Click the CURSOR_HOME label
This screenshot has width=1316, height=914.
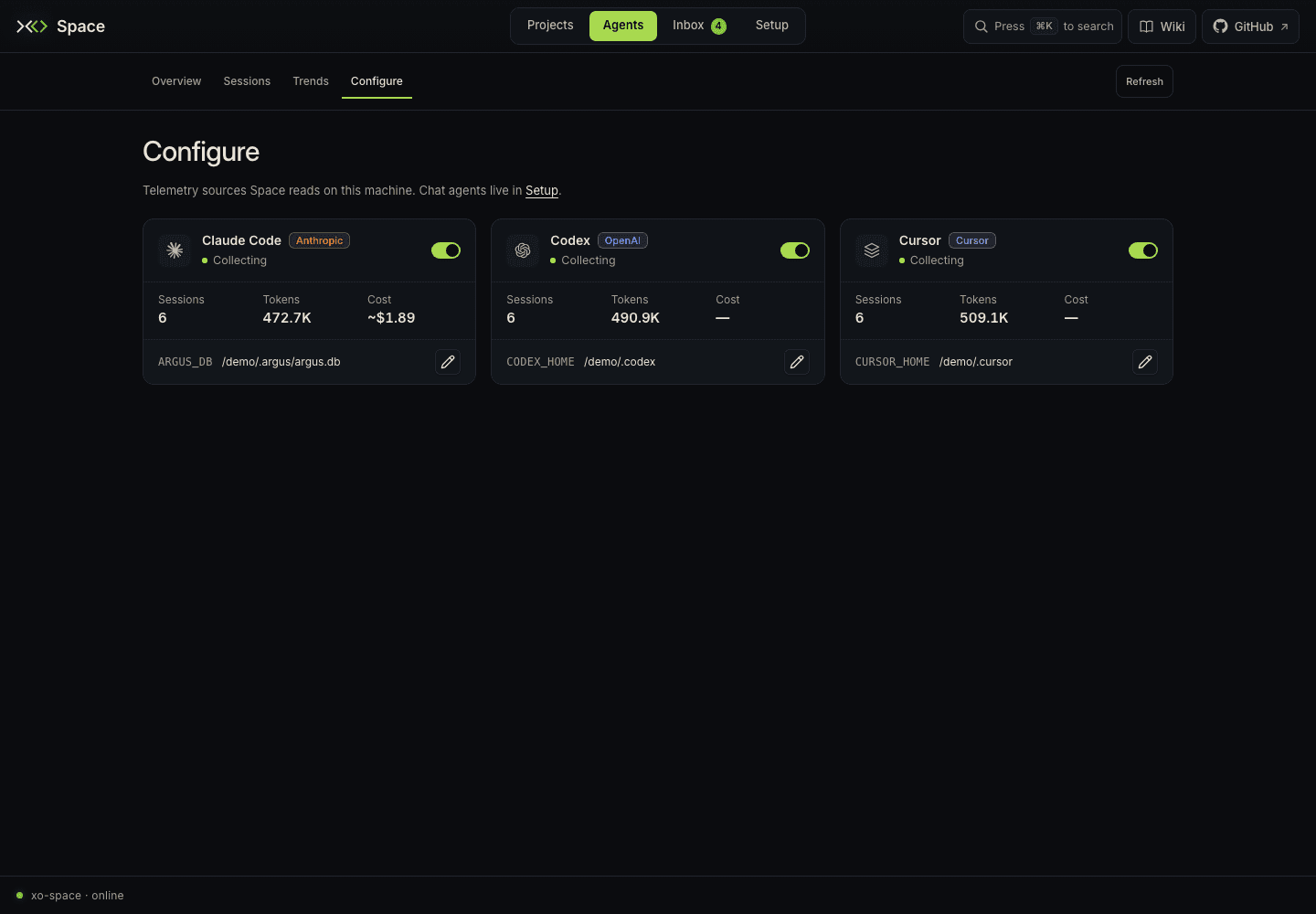tap(892, 362)
